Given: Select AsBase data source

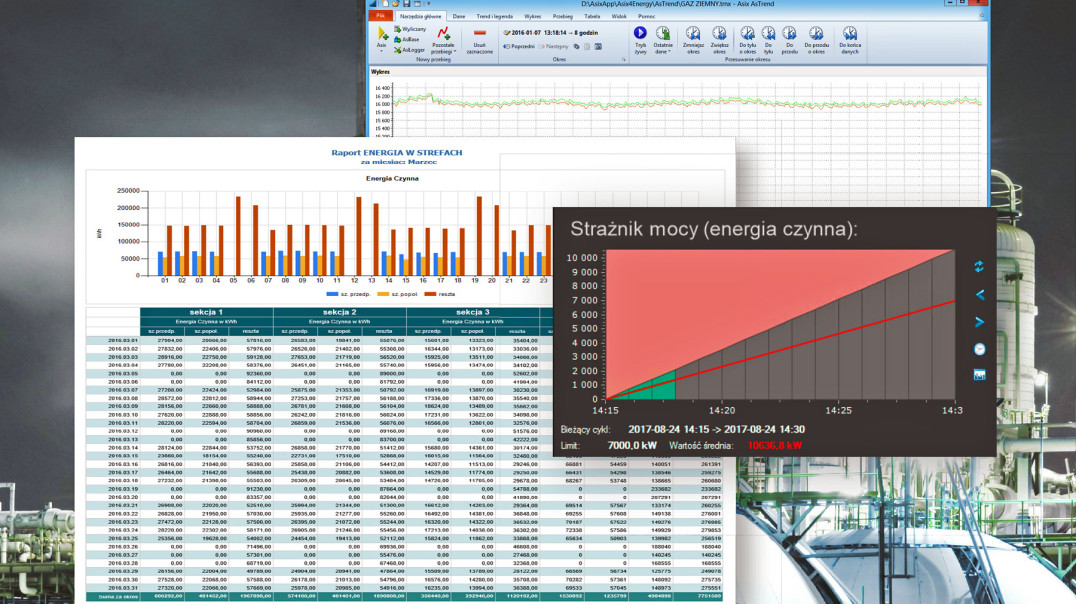Looking at the screenshot, I should 406,39.
